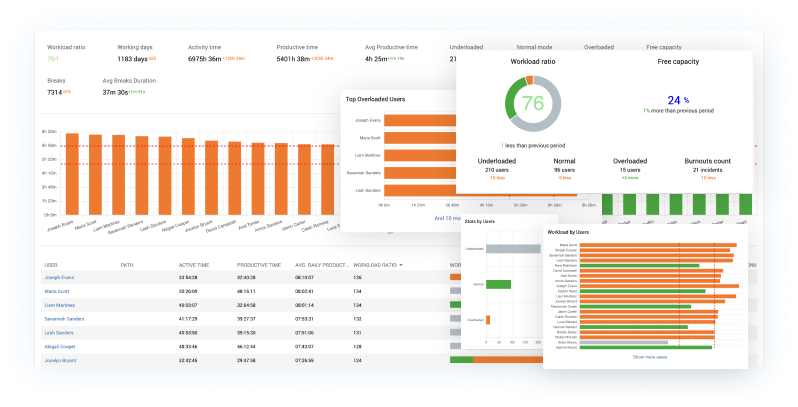Click the Path column header

127,265
